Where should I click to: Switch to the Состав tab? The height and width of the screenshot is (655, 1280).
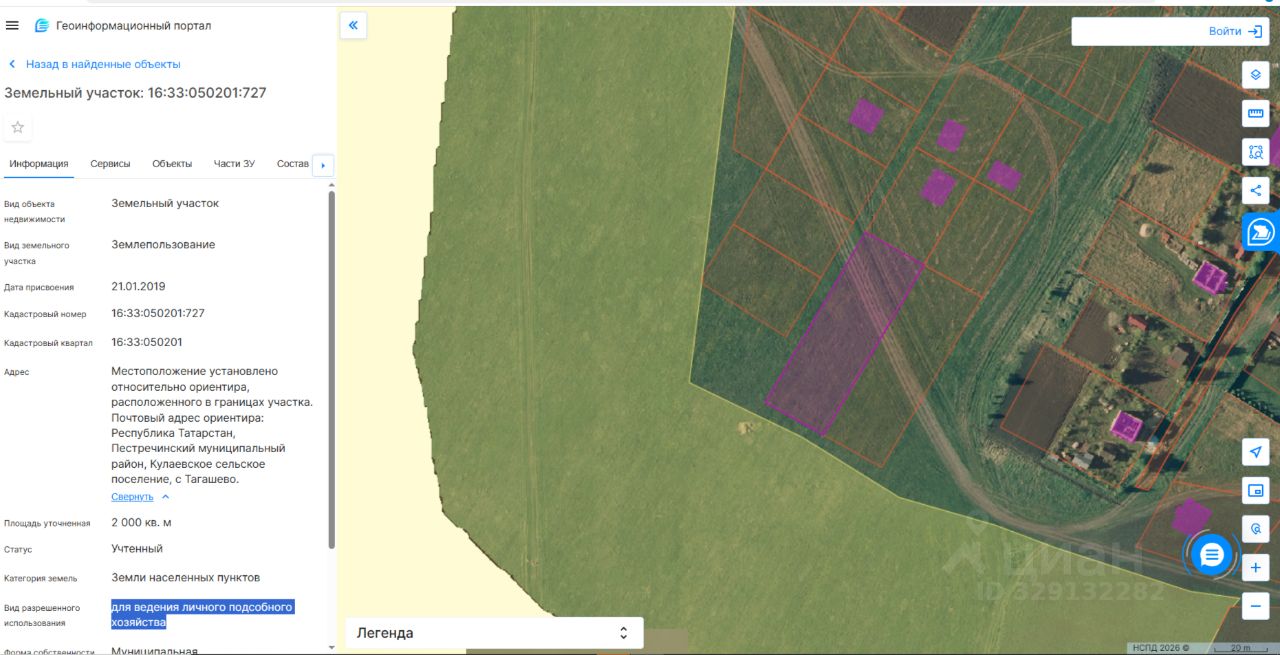(293, 164)
